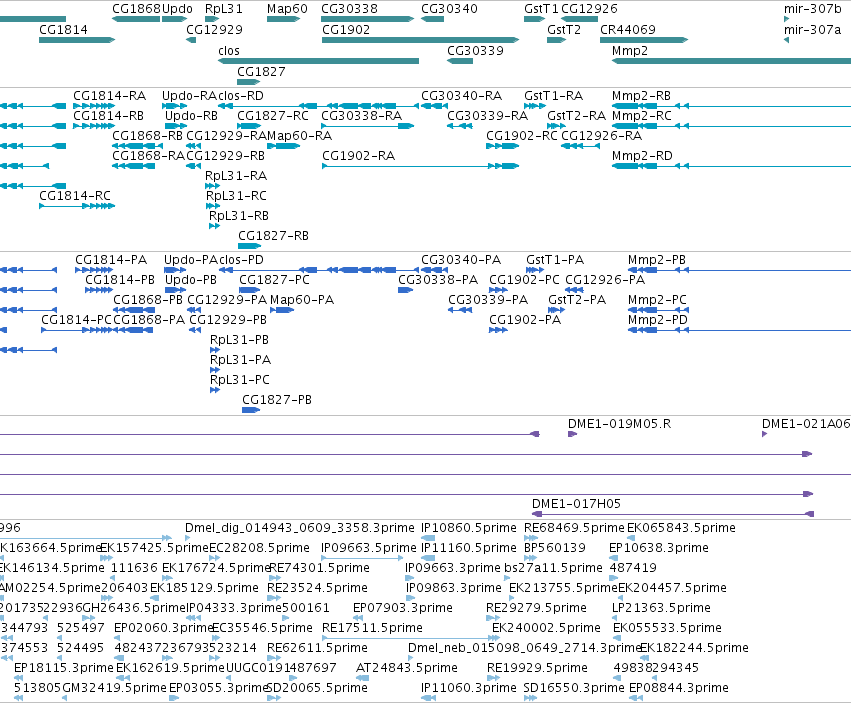The image size is (851, 703).
Task: Select the AT24843.5prime EST
Action: tap(363, 678)
